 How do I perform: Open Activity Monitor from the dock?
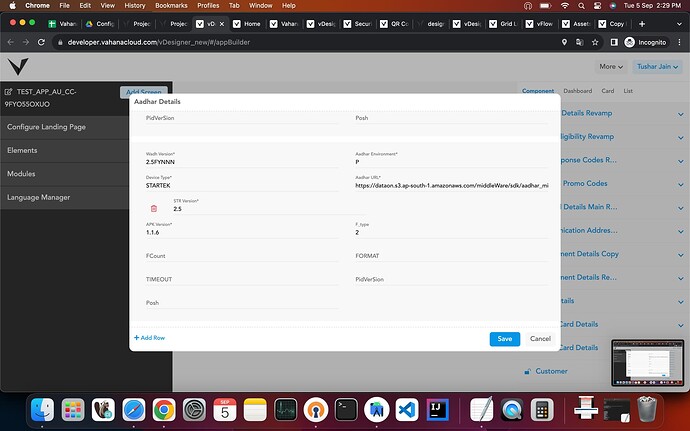(x=286, y=410)
